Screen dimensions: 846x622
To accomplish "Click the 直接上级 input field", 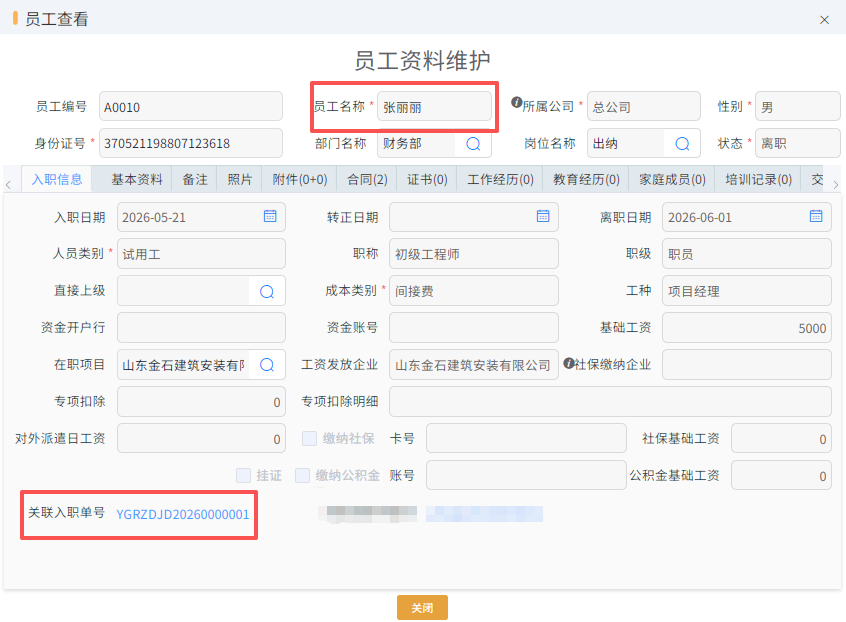I will pos(183,291).
